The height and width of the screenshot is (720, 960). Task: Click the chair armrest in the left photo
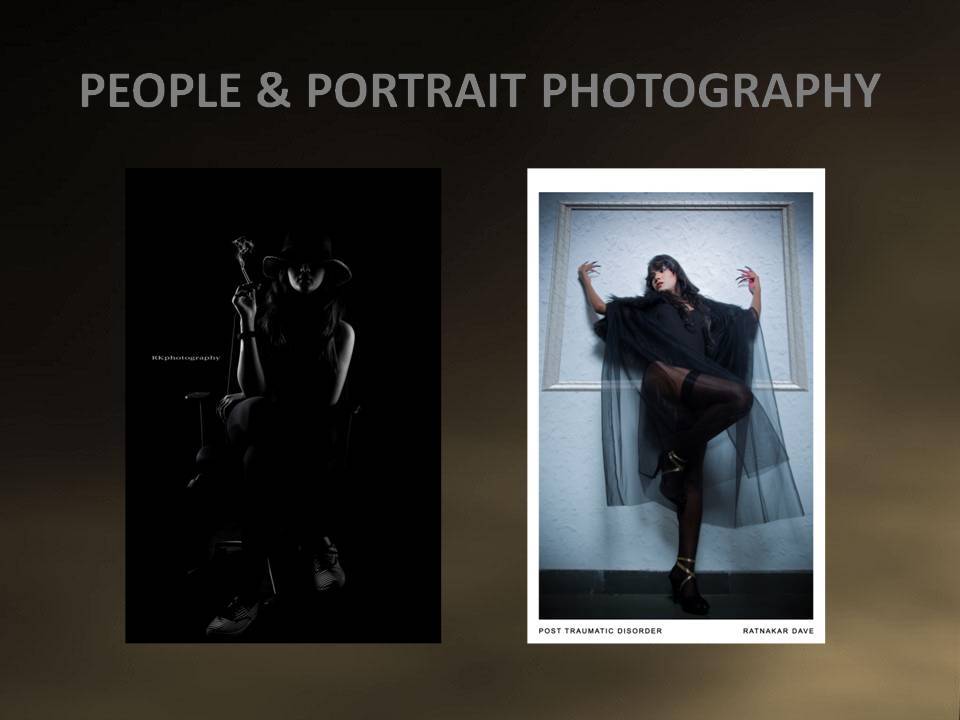tap(198, 399)
